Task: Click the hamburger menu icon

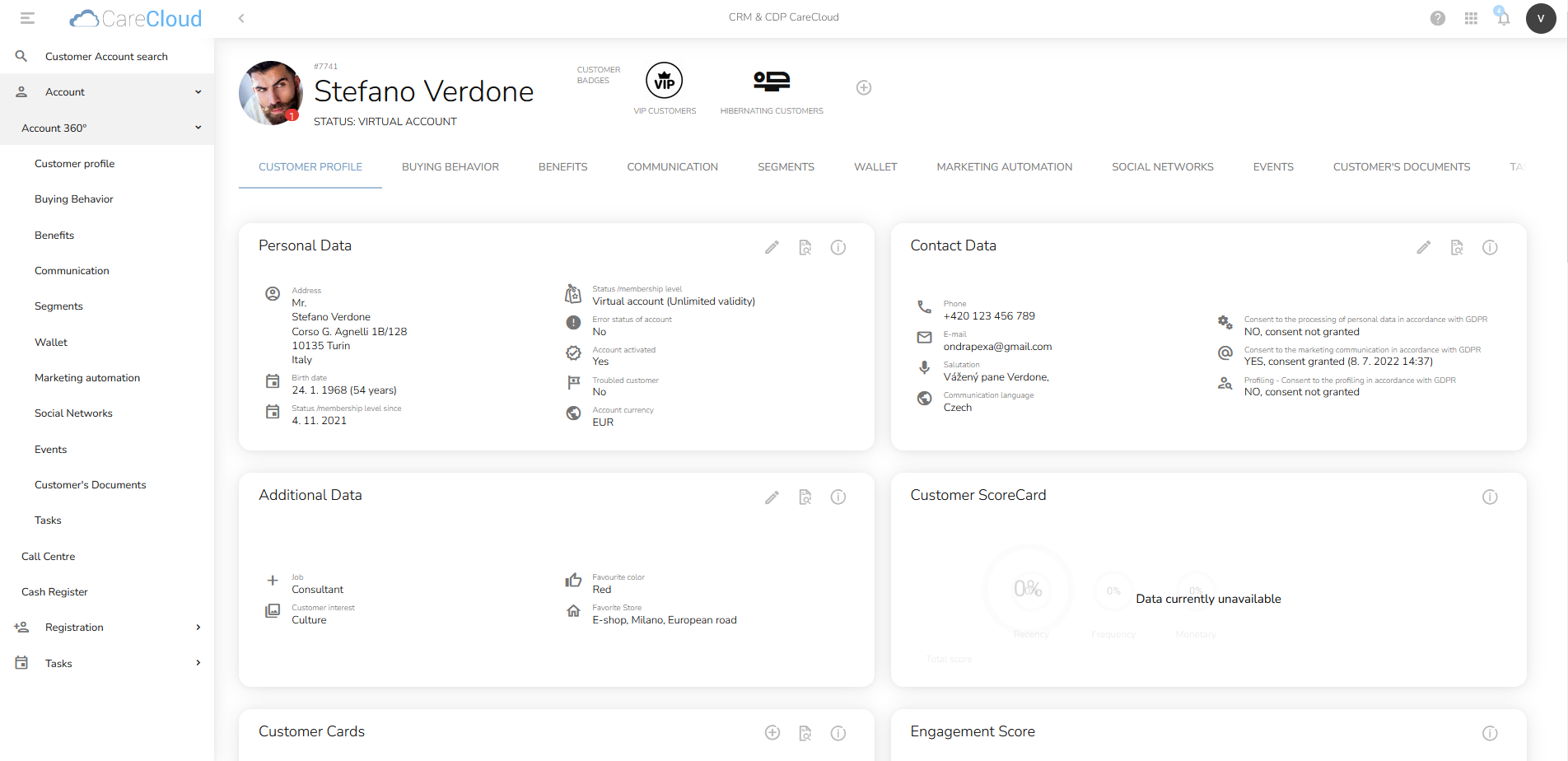Action: (x=27, y=18)
